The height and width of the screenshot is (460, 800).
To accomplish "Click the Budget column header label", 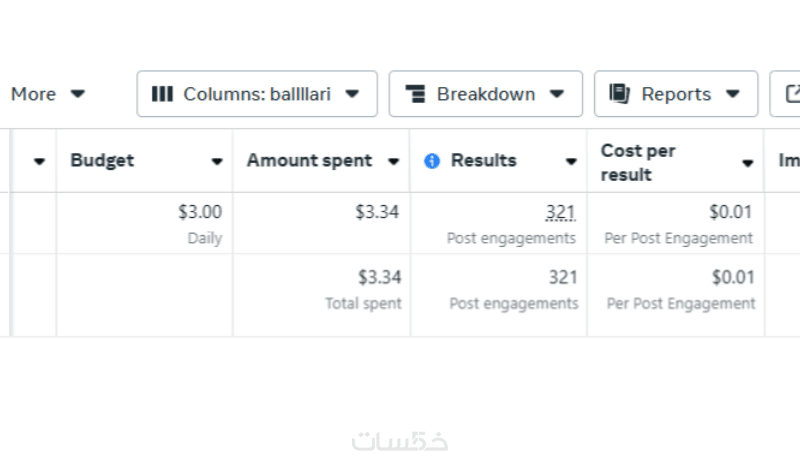I will [102, 161].
